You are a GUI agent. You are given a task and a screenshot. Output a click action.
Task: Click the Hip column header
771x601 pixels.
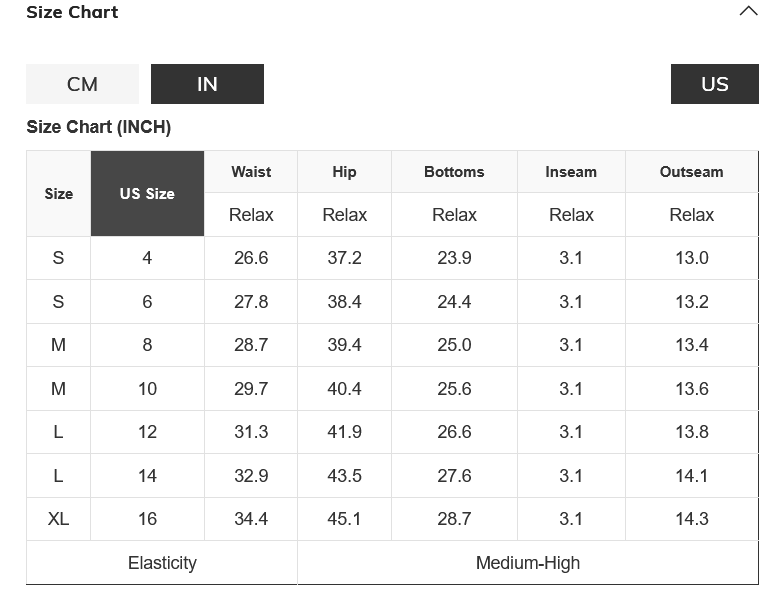point(344,172)
